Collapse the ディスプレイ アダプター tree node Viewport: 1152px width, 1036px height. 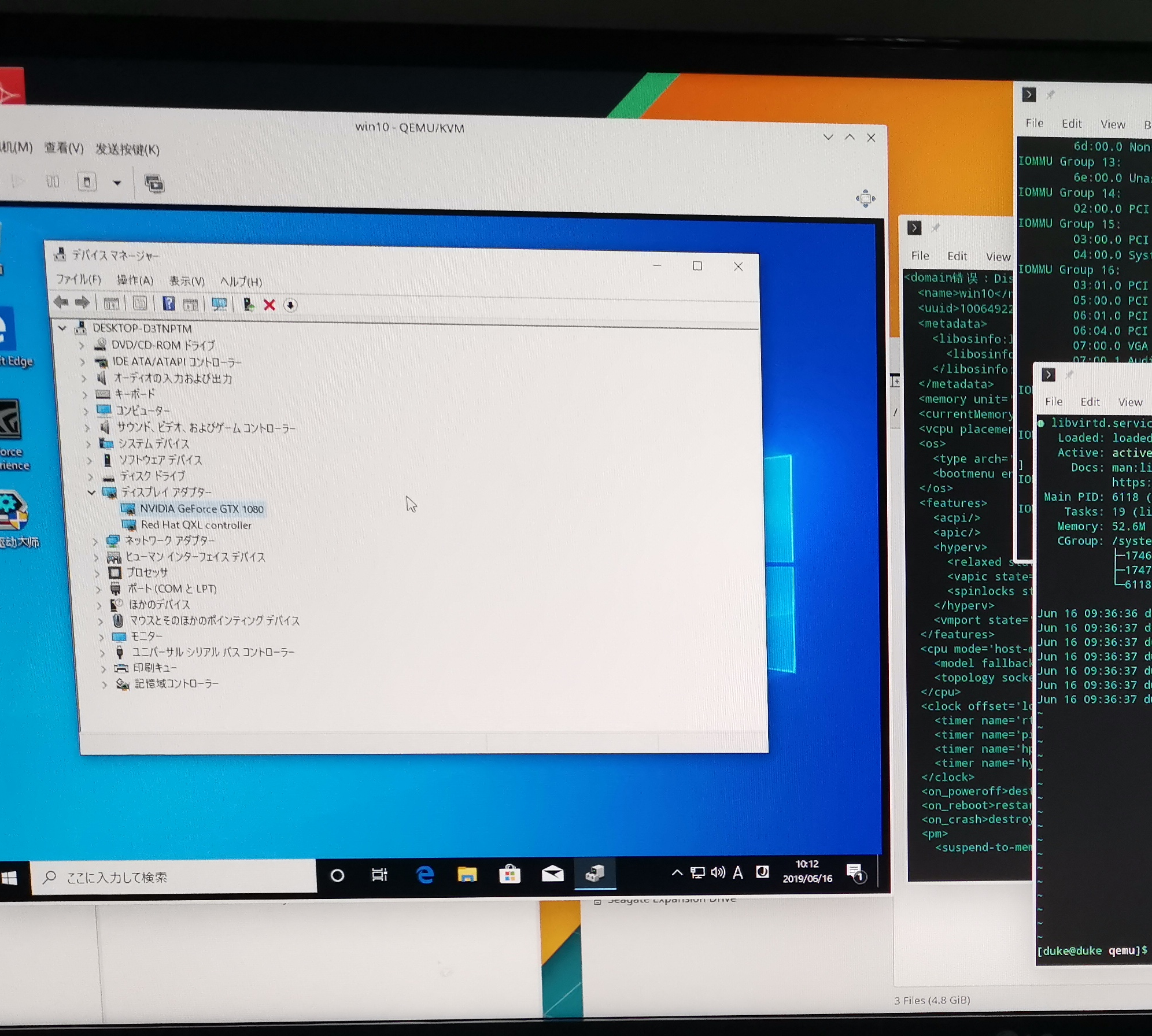pos(91,492)
